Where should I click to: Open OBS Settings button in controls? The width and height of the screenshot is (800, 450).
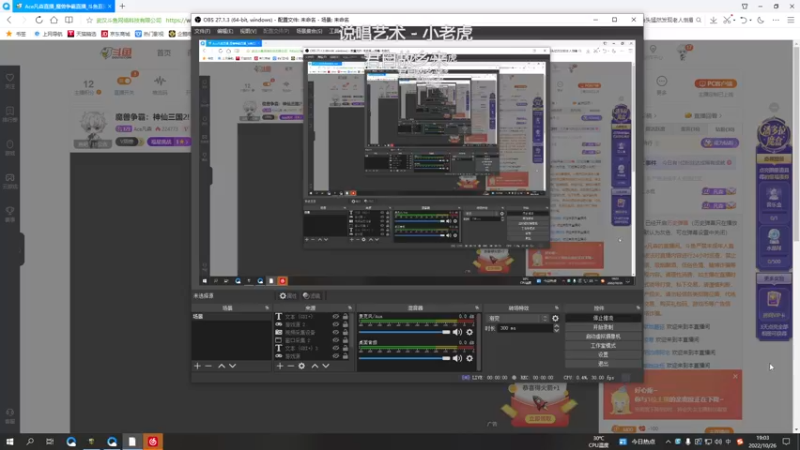click(603, 355)
